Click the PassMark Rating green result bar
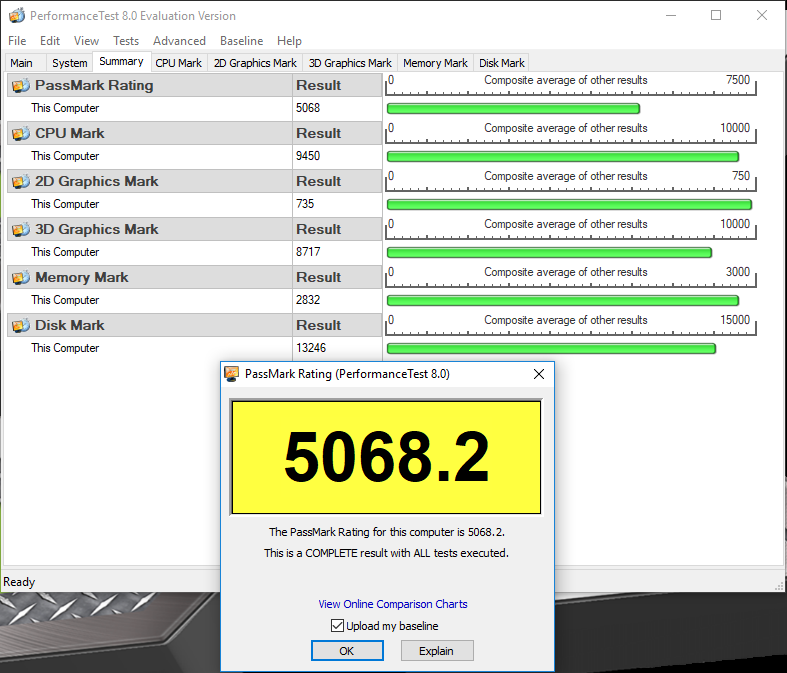The height and width of the screenshot is (673, 787). [x=513, y=108]
